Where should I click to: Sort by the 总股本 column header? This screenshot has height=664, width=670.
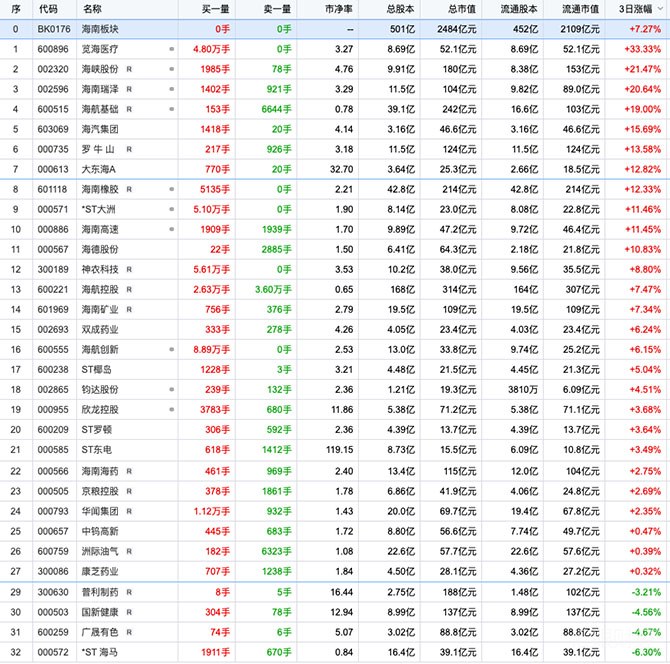click(400, 9)
